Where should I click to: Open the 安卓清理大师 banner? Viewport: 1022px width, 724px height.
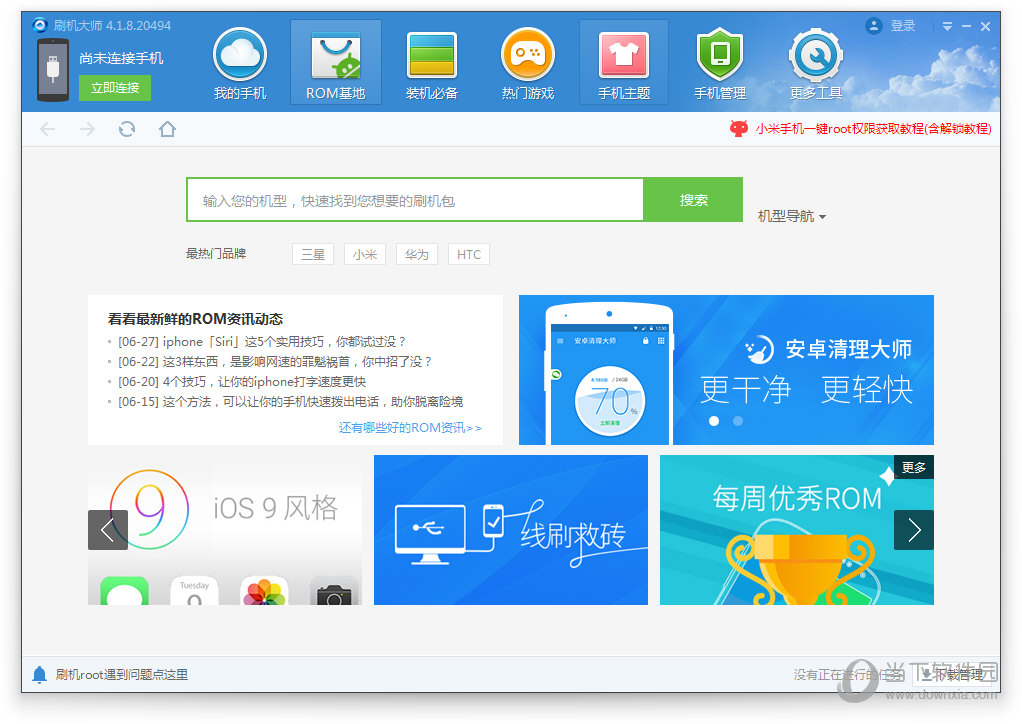[x=726, y=369]
